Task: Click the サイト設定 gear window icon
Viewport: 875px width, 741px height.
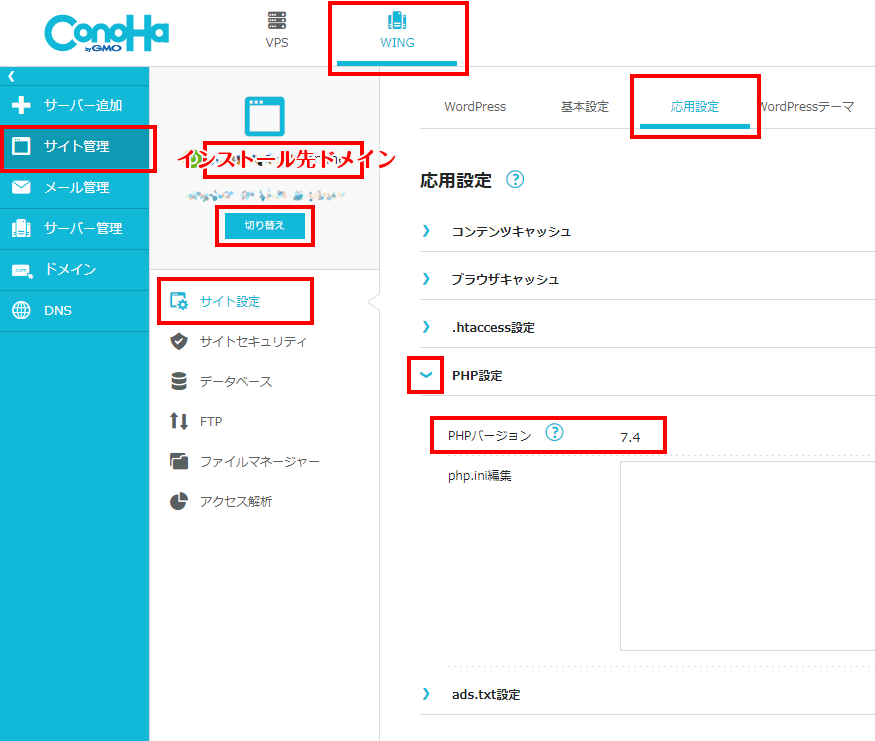Action: (x=179, y=301)
